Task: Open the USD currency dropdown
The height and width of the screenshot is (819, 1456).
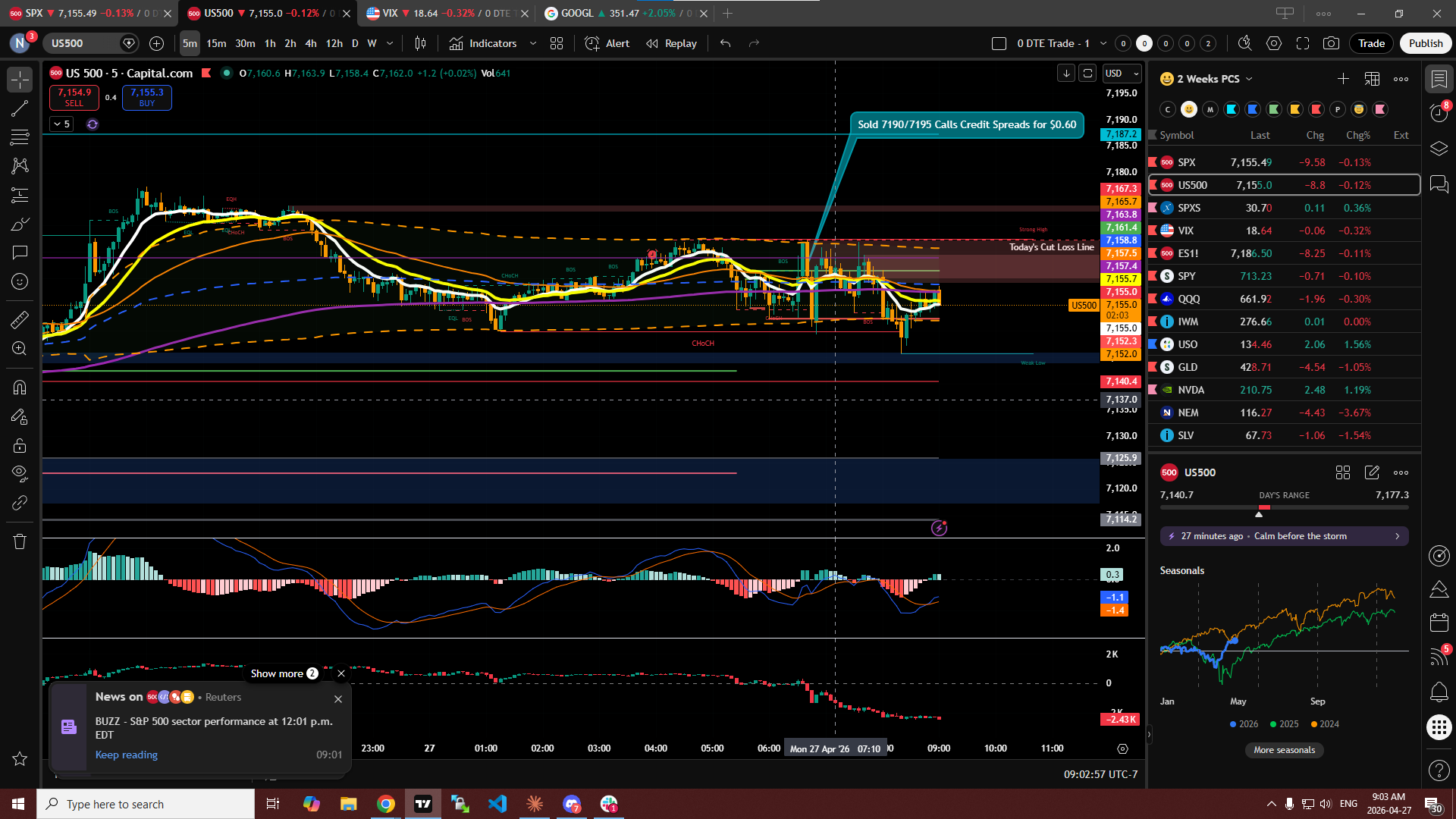Action: coord(1122,74)
